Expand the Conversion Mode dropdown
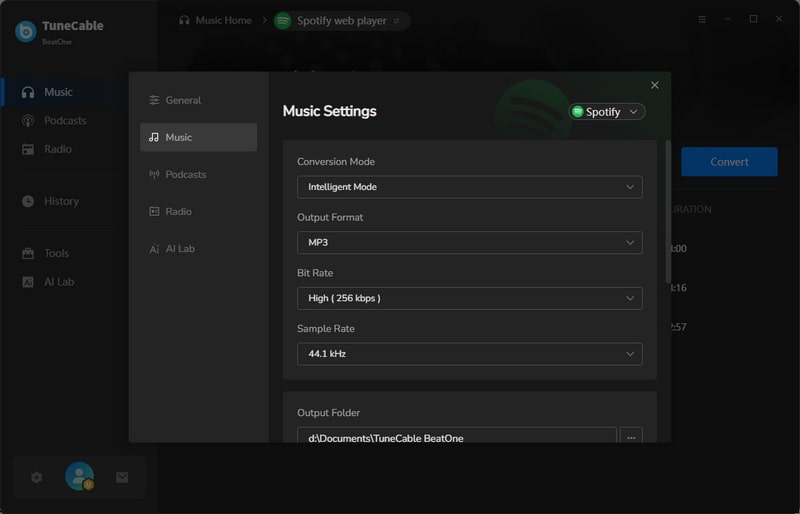The width and height of the screenshot is (800, 514). (469, 187)
